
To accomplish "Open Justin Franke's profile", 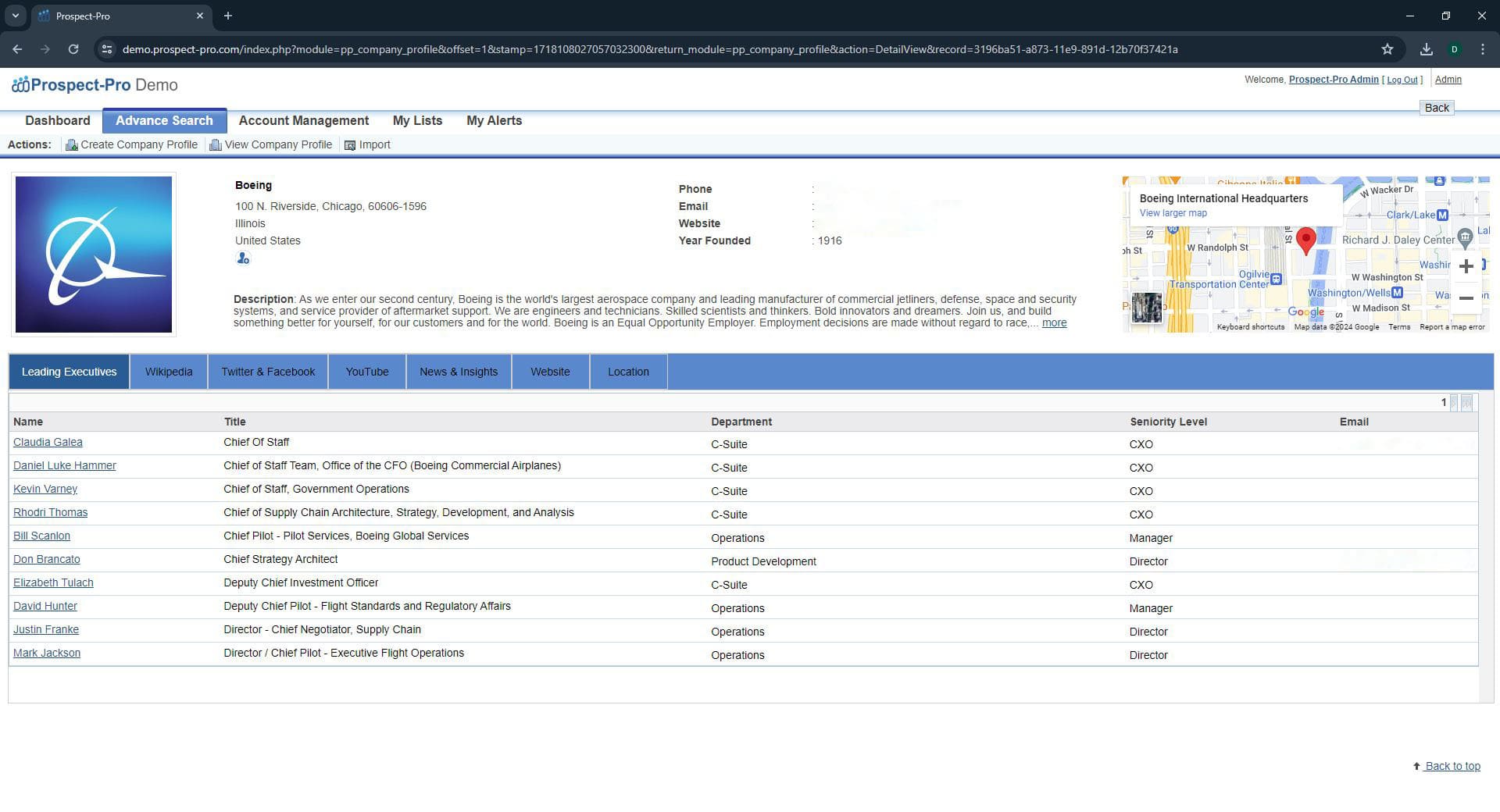I will [46, 629].
